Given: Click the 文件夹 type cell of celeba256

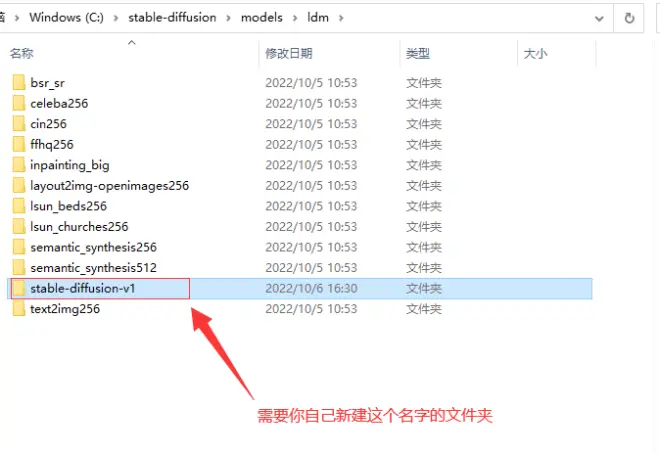Looking at the screenshot, I should (424, 103).
